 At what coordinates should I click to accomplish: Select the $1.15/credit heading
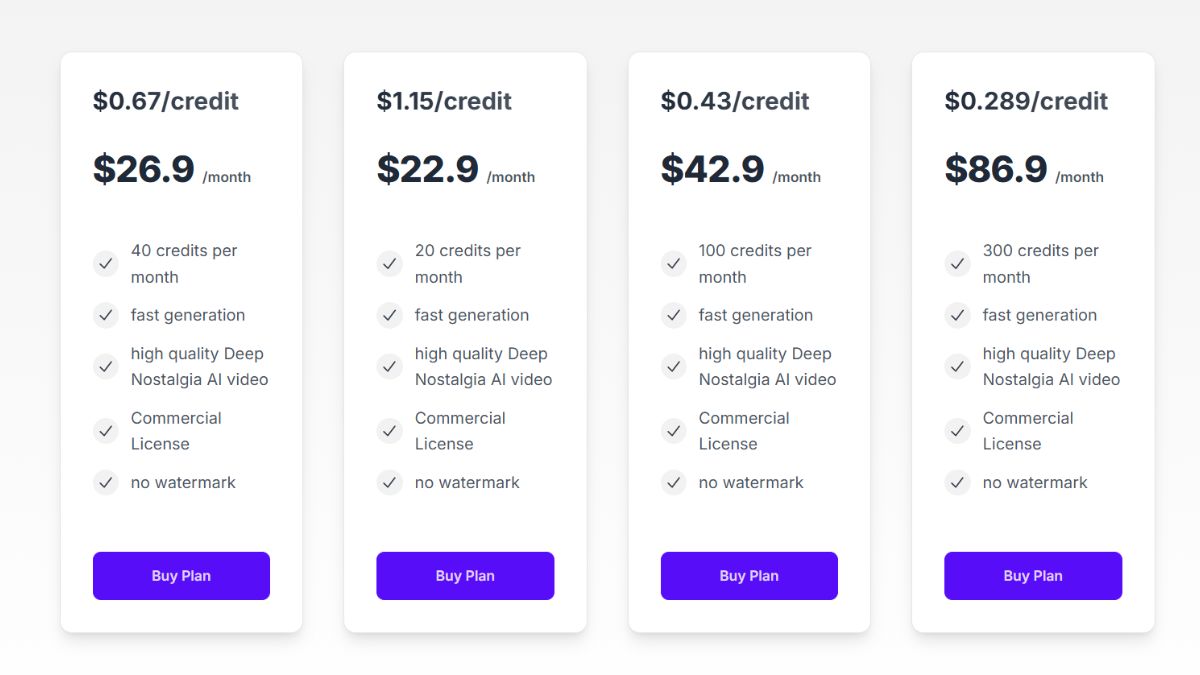click(444, 101)
